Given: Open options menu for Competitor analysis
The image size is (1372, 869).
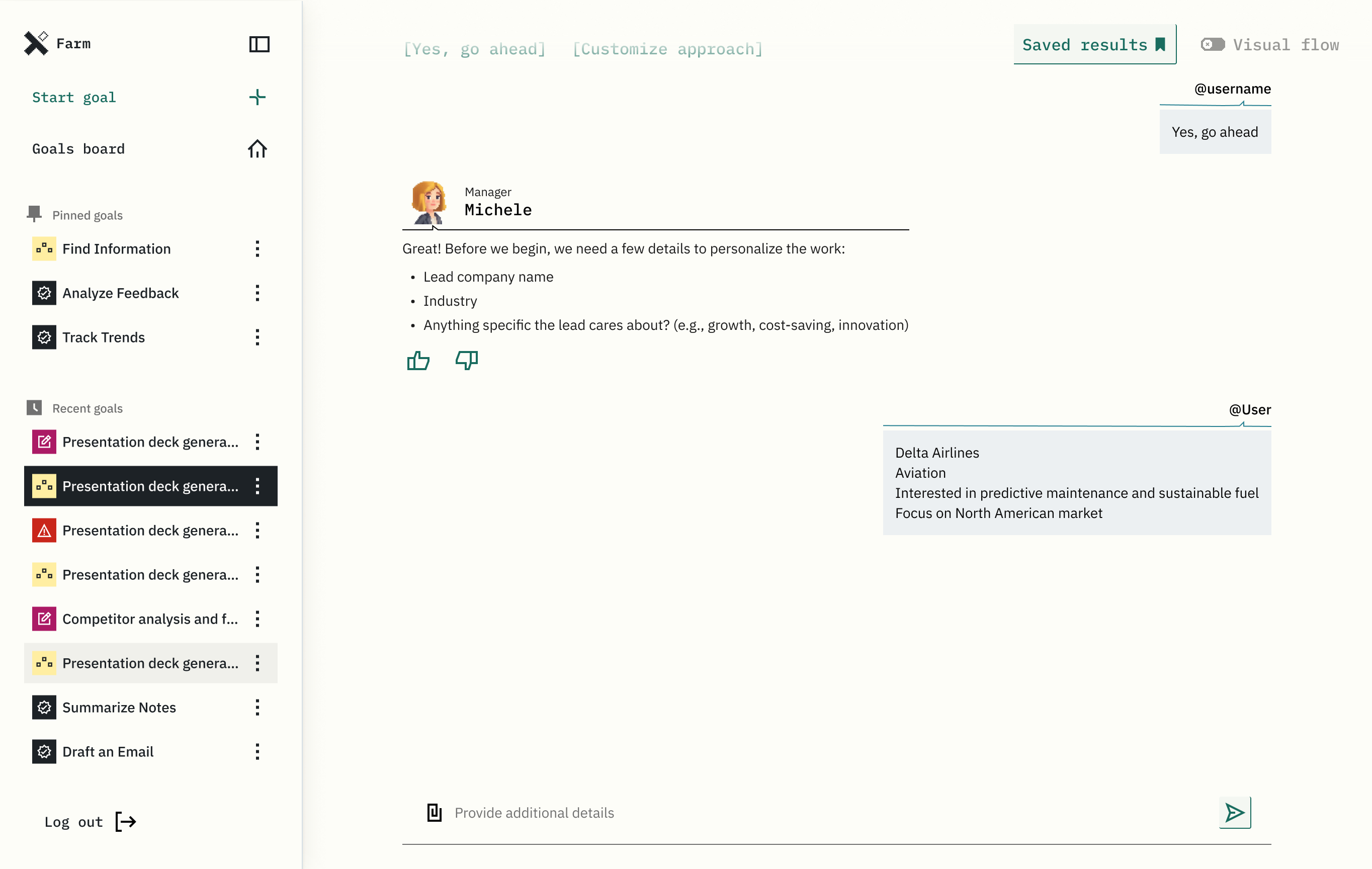Looking at the screenshot, I should 258,619.
